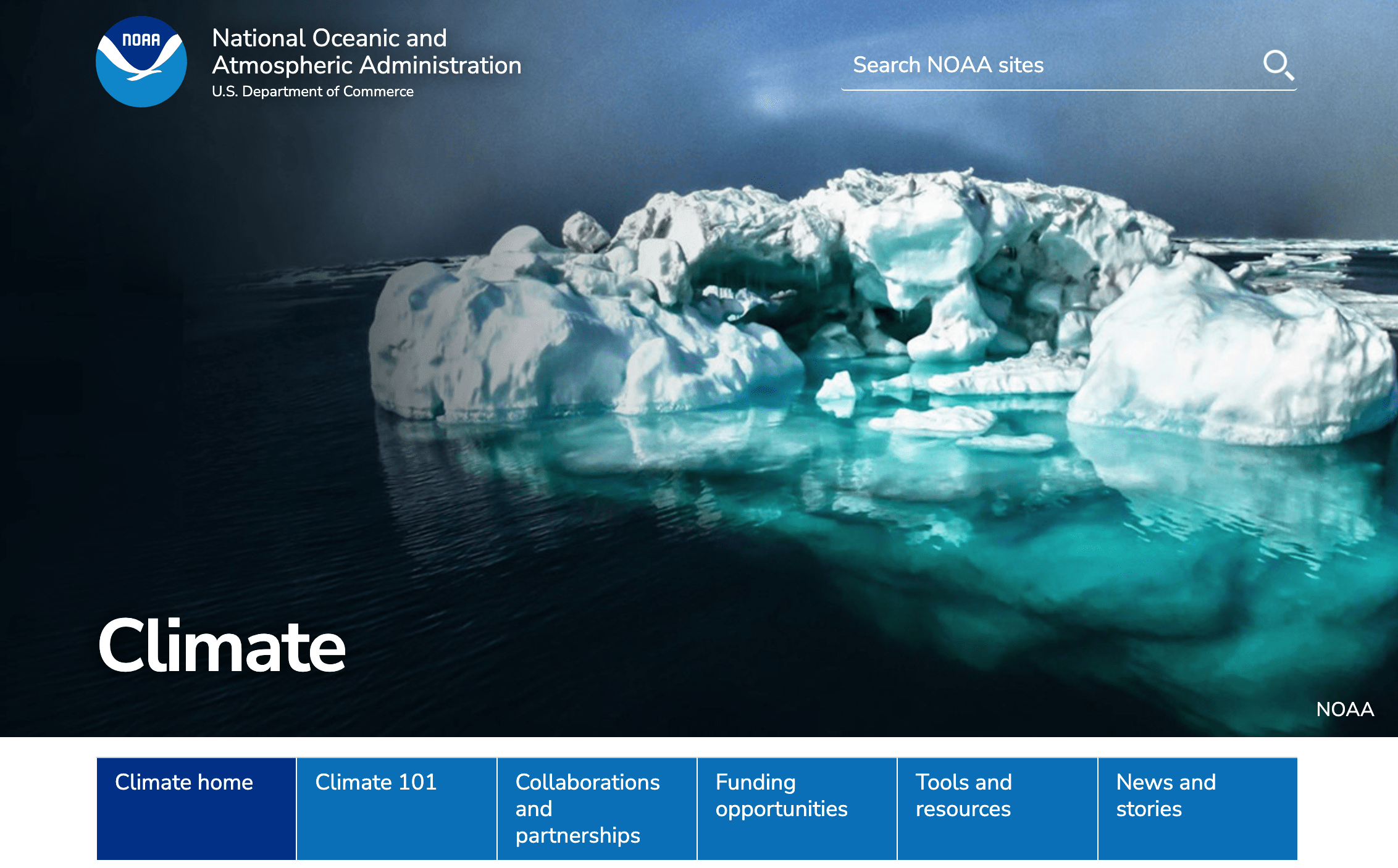The height and width of the screenshot is (868, 1398).
Task: Click the NOAA lettering inside the logo
Action: tap(141, 40)
